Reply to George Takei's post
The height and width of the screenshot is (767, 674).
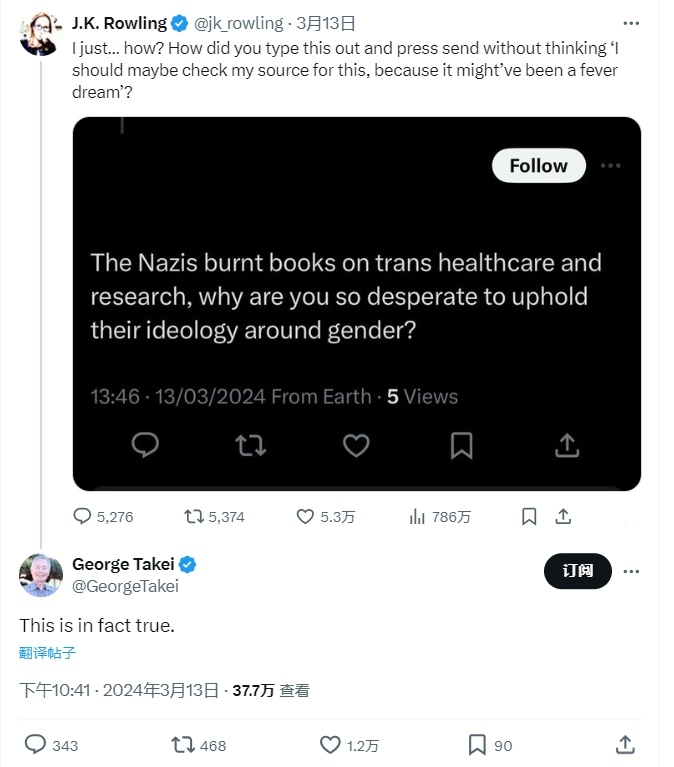tap(35, 744)
